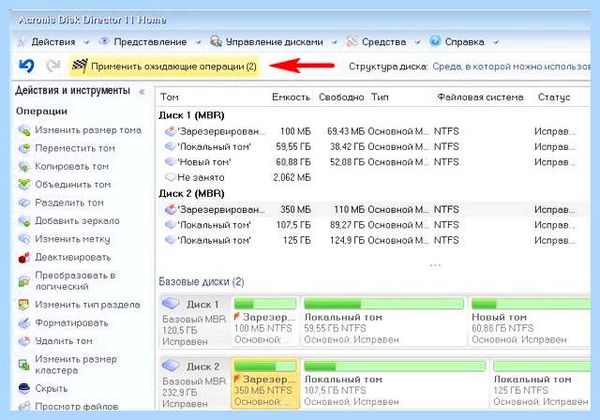The width and height of the screenshot is (600, 420).
Task: Select the 'Локальный том' 125 ГБ row
Action: tap(373, 240)
